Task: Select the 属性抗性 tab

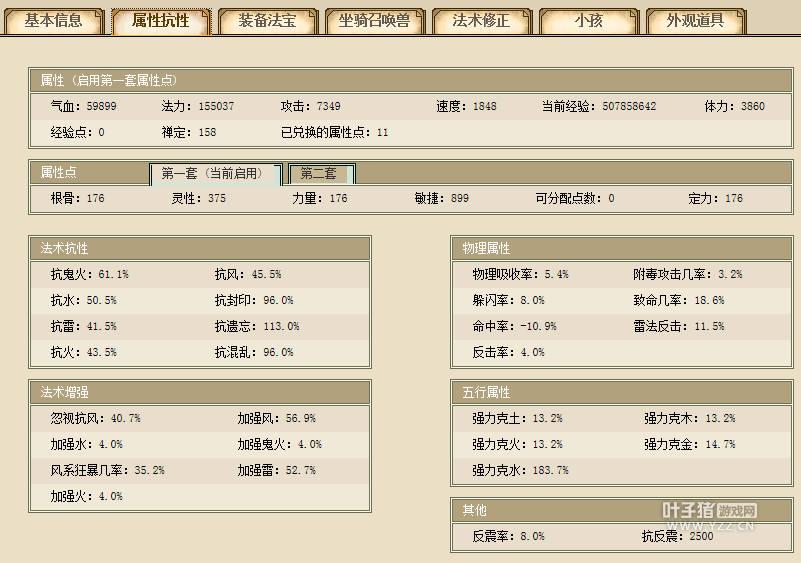Action: coord(161,21)
